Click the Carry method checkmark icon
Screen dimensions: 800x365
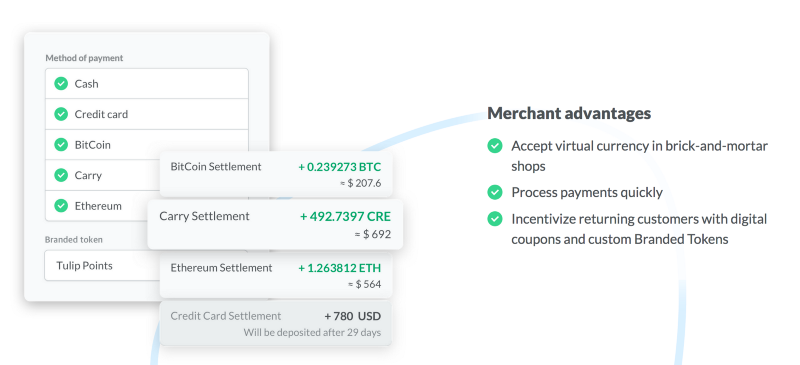point(61,175)
